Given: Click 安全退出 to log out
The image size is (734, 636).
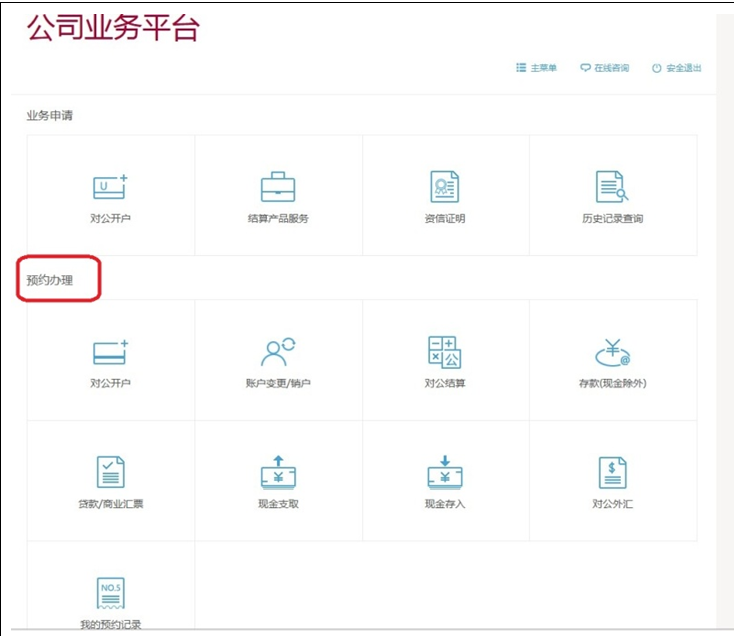Looking at the screenshot, I should 677,68.
